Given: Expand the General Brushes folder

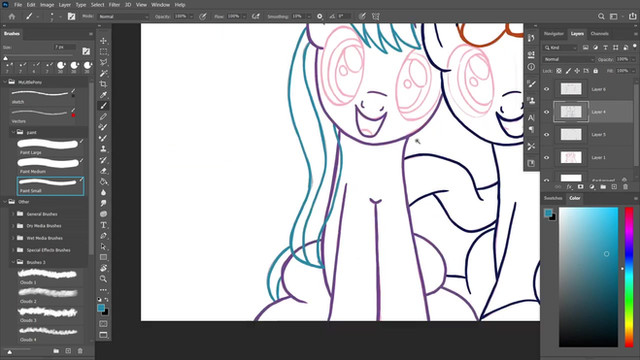Looking at the screenshot, I should click(x=13, y=214).
